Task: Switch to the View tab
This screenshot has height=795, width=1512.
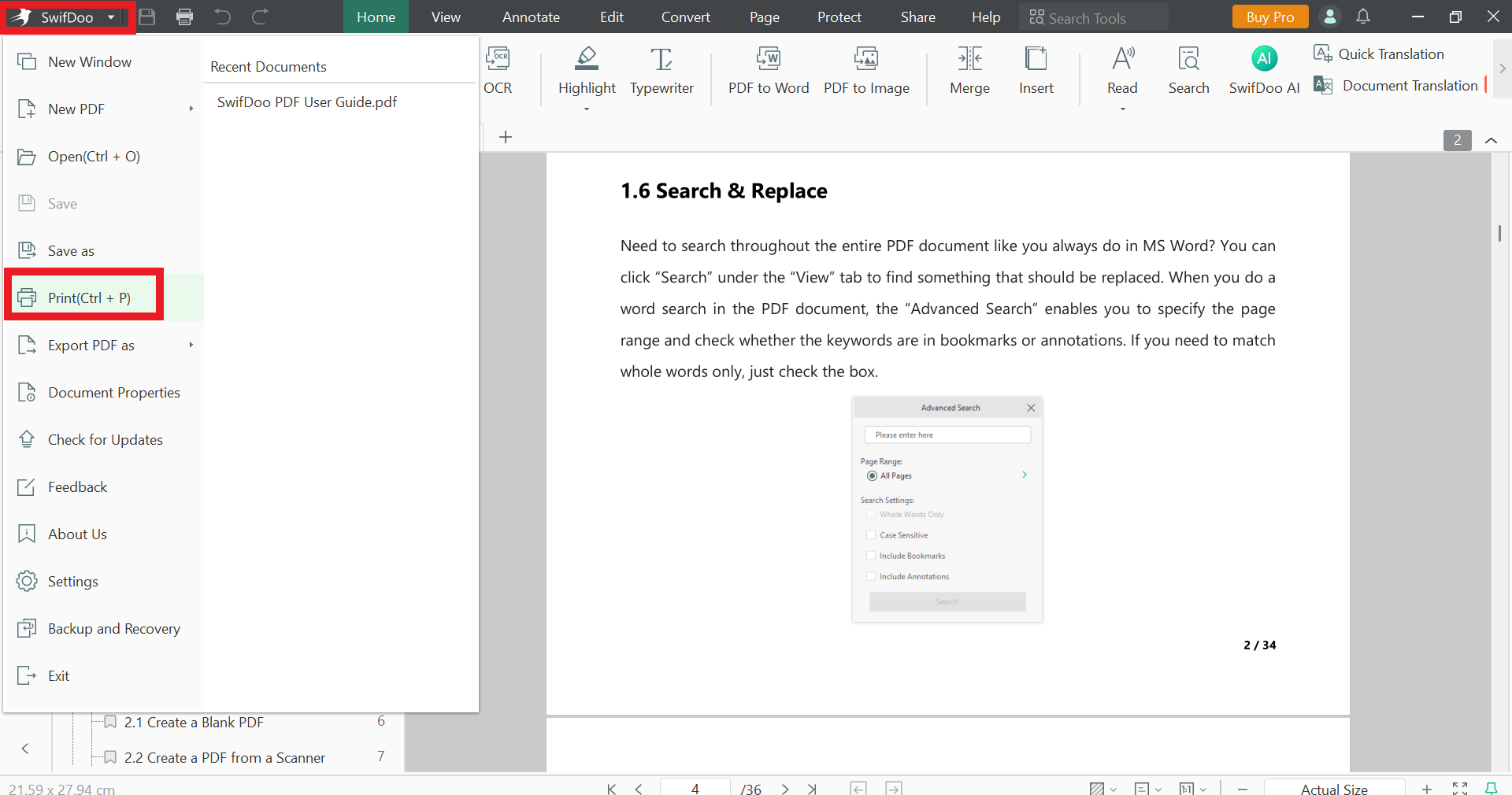Action: point(446,17)
